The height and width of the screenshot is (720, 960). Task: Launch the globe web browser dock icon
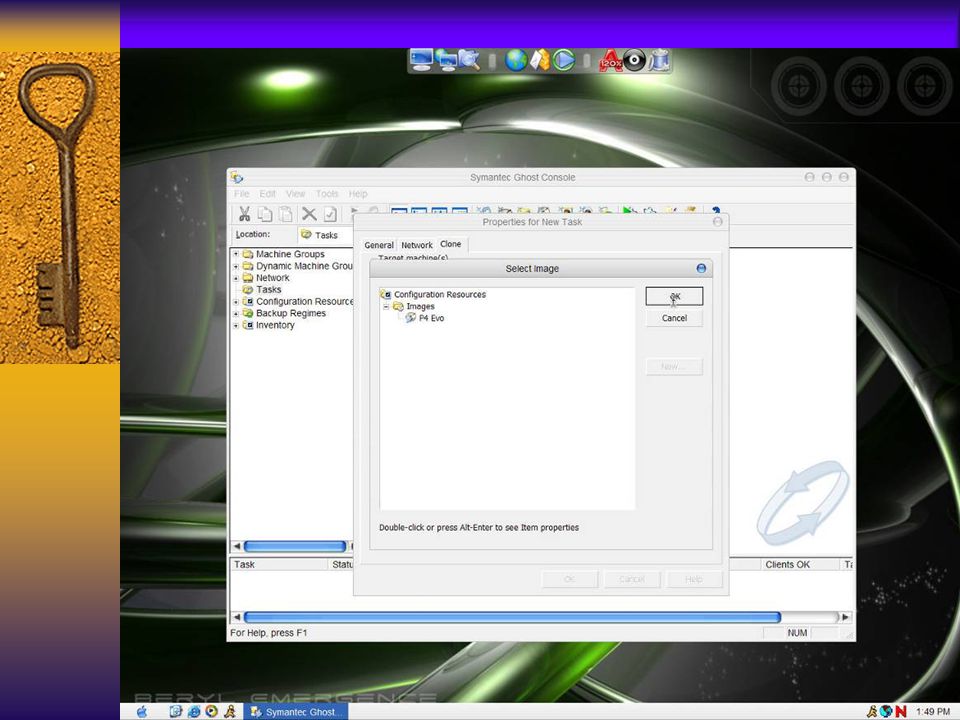coord(516,60)
